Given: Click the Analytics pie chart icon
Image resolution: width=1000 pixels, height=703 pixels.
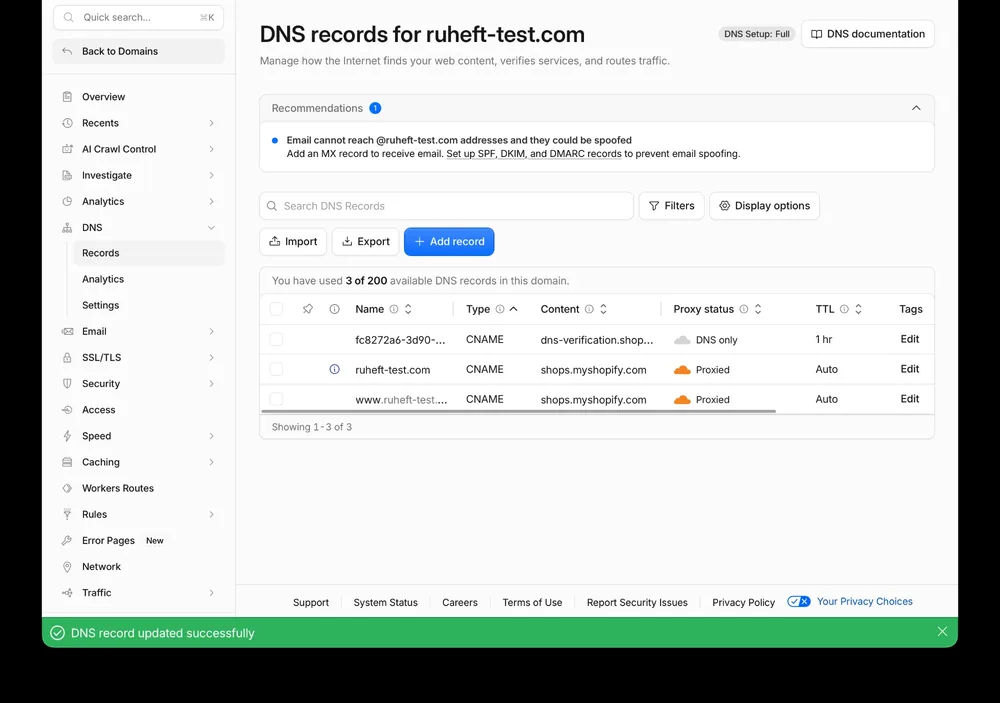Looking at the screenshot, I should click(67, 202).
